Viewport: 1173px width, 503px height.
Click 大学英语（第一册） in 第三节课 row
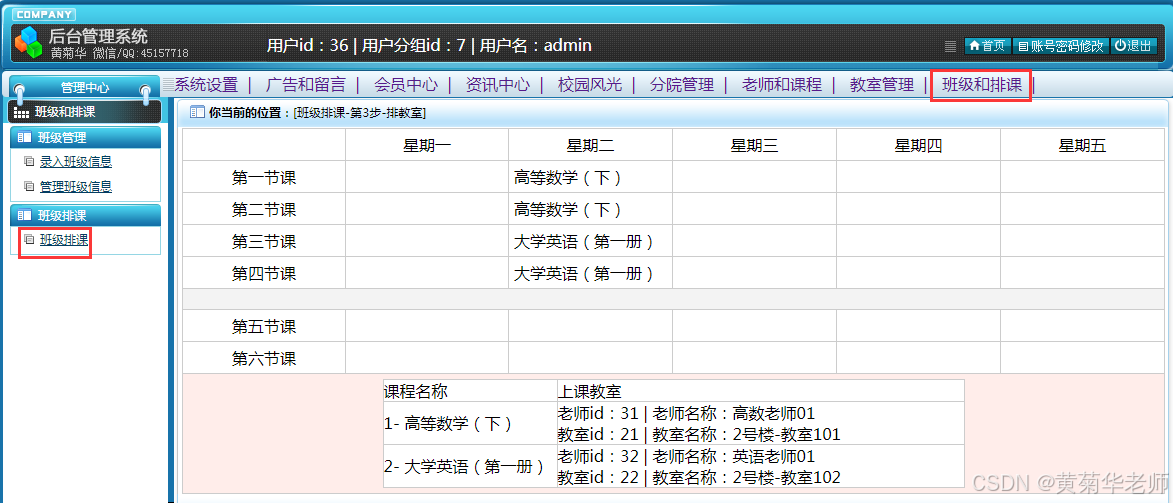(584, 242)
